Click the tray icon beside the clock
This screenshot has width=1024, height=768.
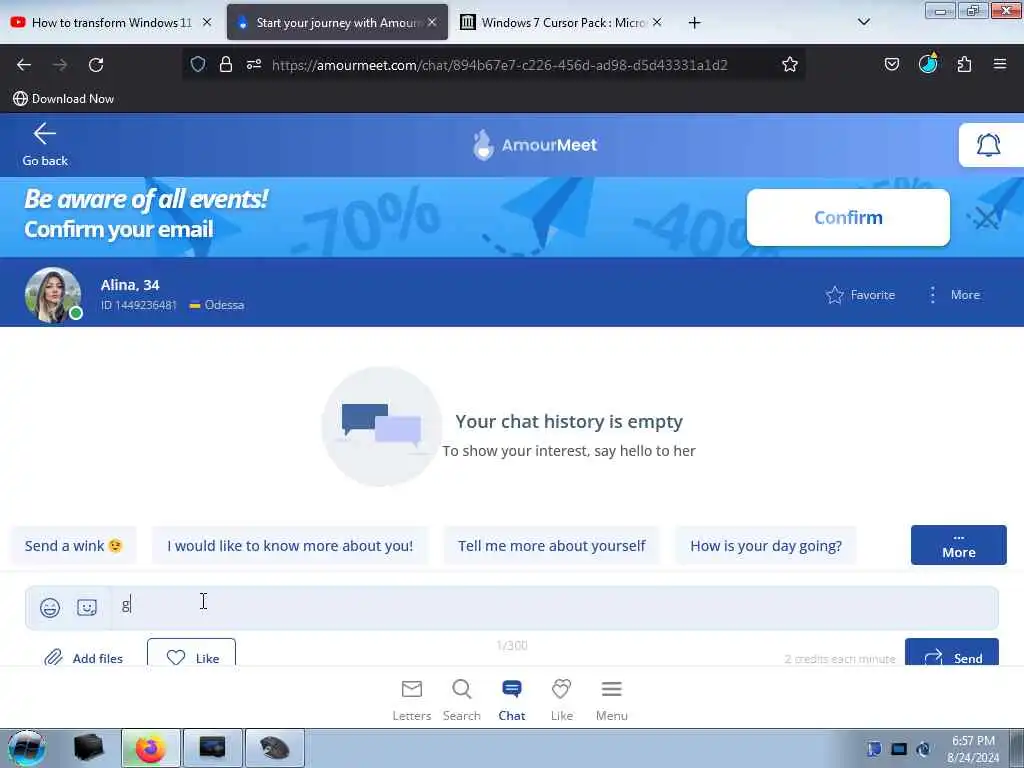tap(923, 749)
